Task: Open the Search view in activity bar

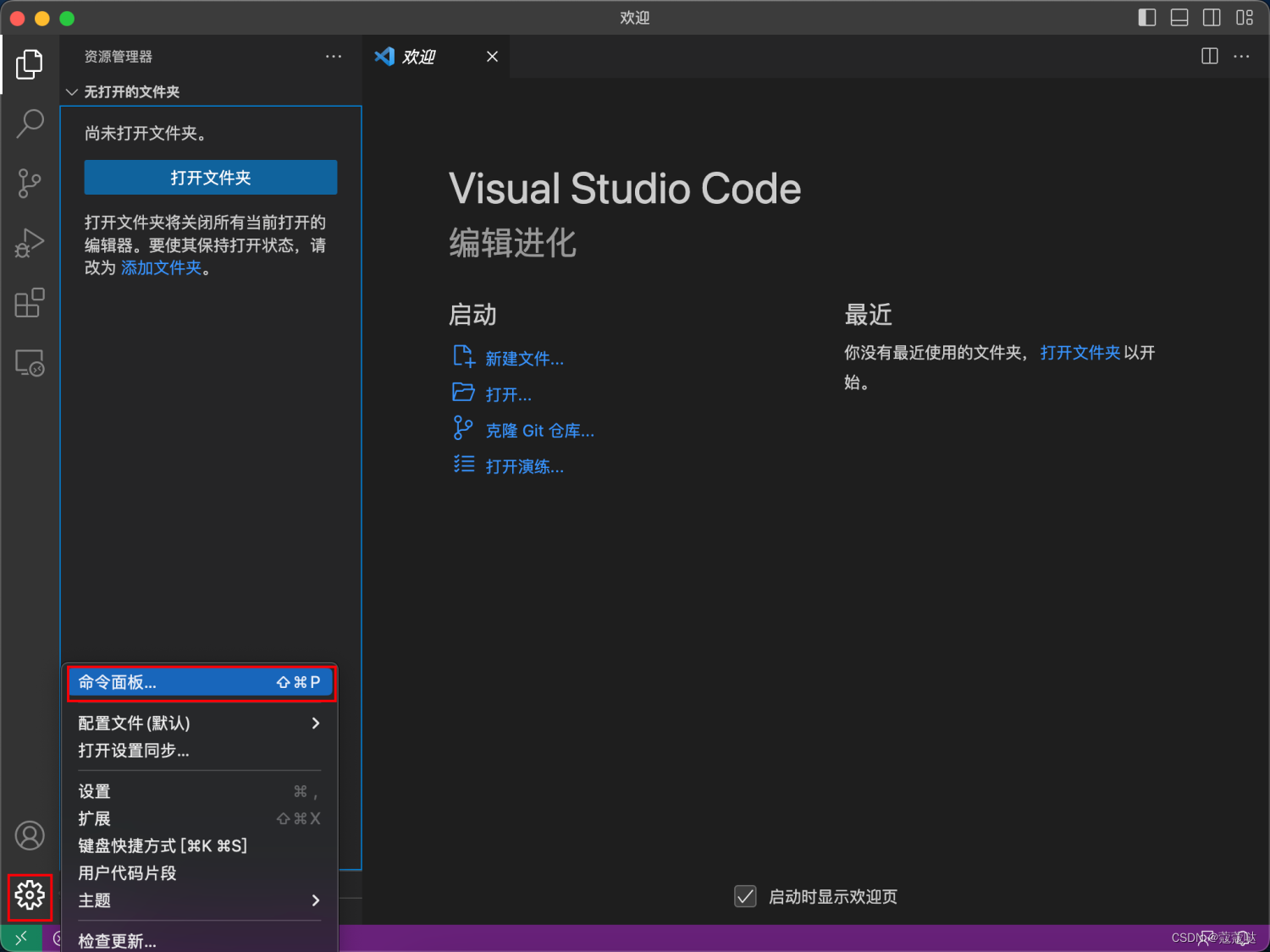Action: pos(30,124)
